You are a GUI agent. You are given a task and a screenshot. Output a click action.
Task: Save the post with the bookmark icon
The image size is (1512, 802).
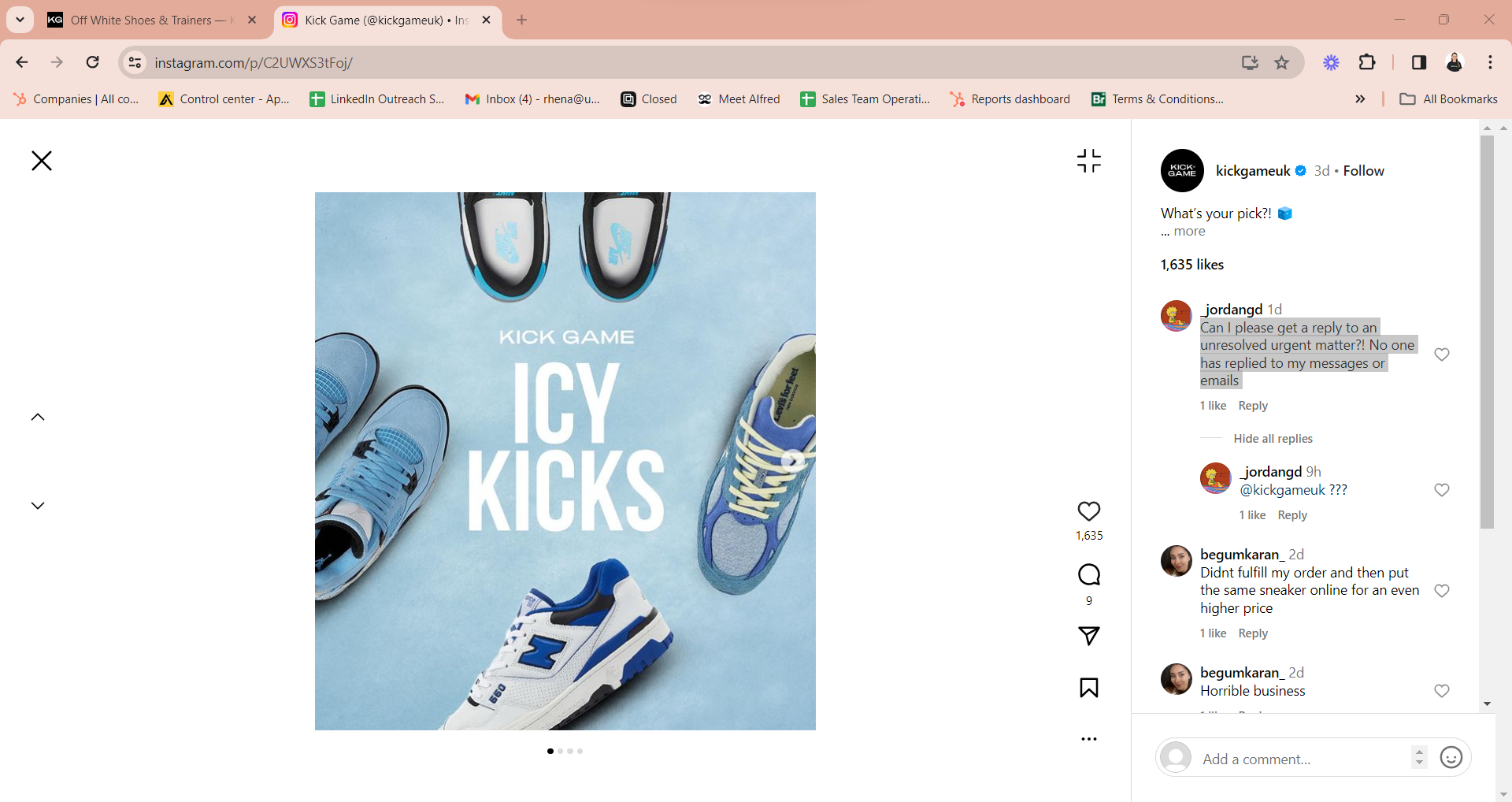pos(1089,688)
